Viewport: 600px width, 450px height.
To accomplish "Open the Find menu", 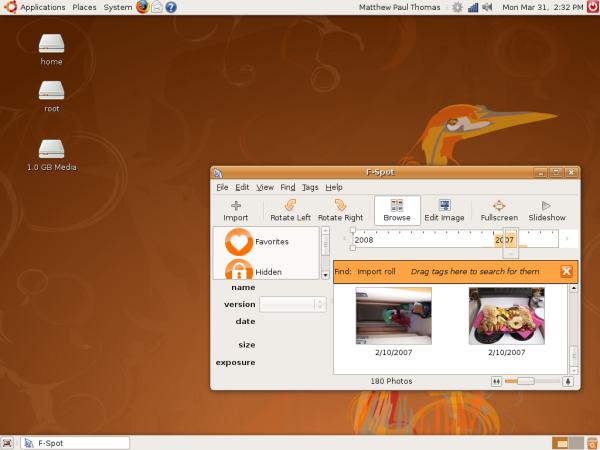I will (x=288, y=187).
